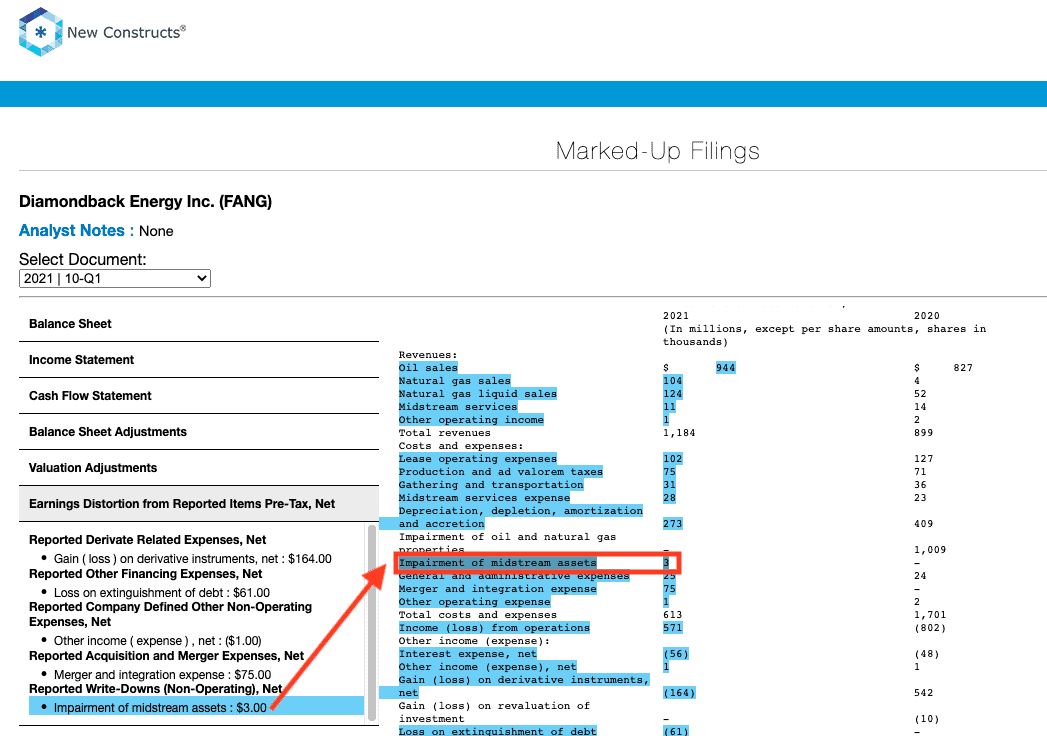This screenshot has height=736, width=1047.
Task: Open the Balance Sheet section
Action: (x=199, y=324)
